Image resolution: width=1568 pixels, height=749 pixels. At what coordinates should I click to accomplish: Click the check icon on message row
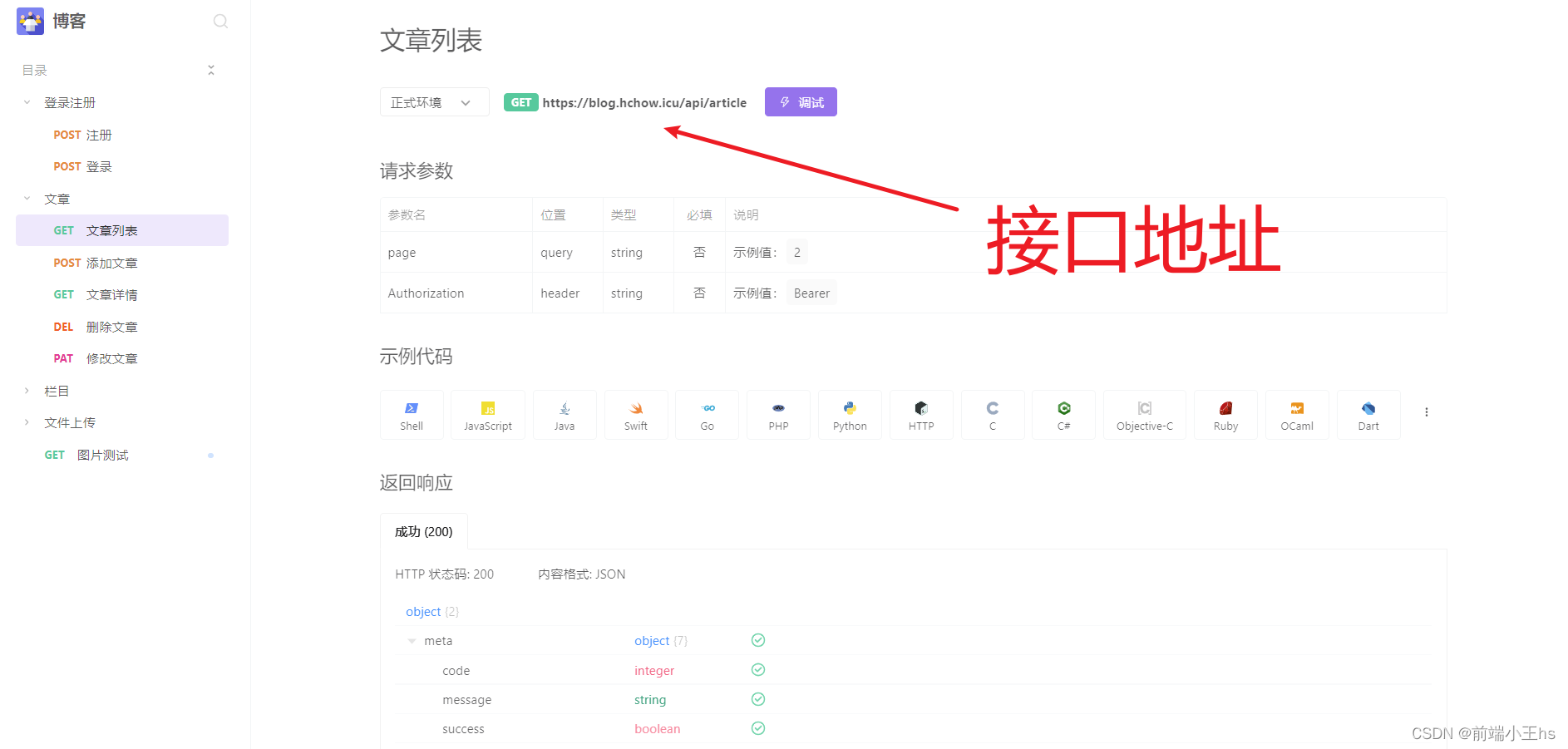pyautogui.click(x=758, y=699)
